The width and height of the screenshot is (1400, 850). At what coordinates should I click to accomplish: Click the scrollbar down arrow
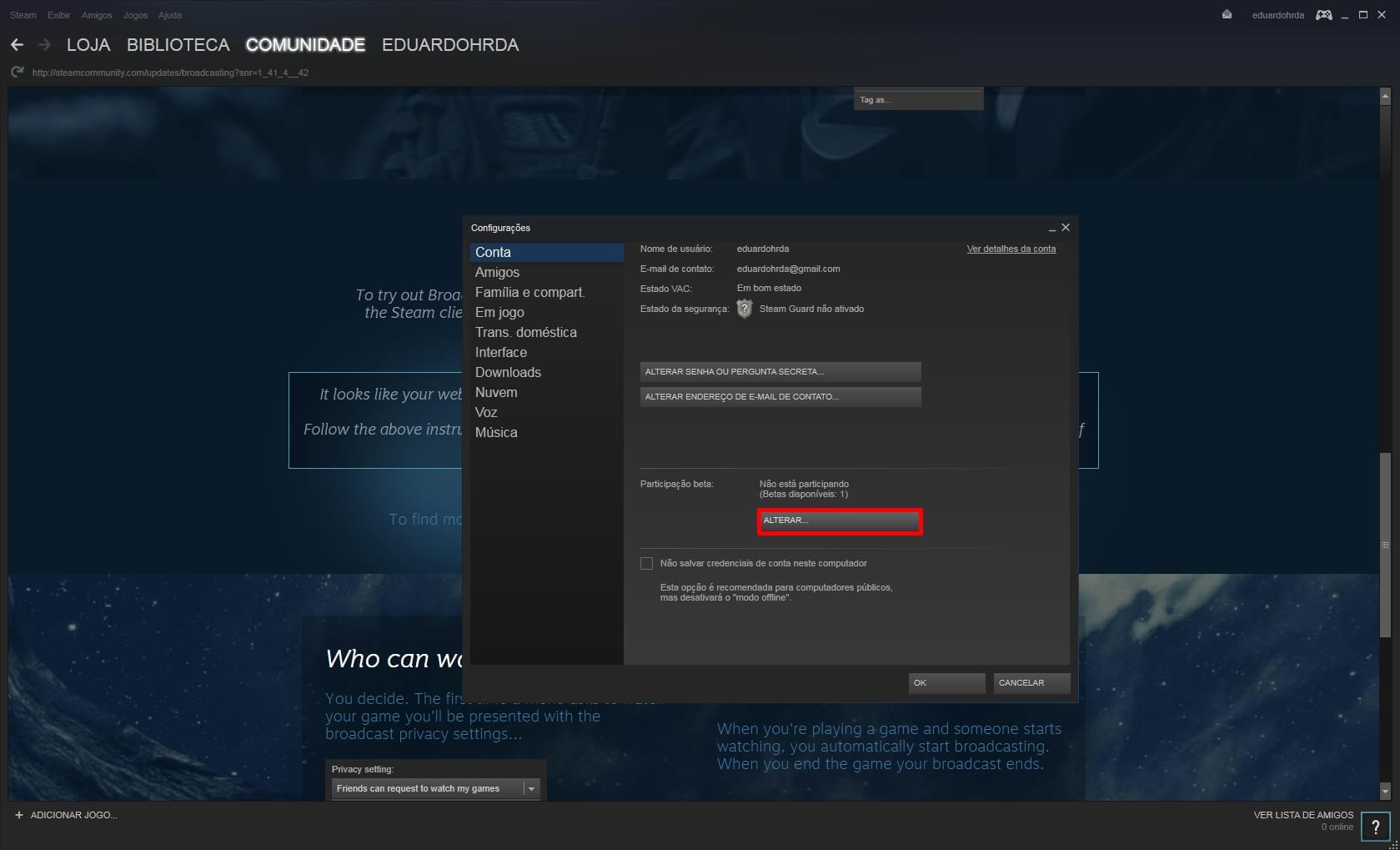(1385, 791)
